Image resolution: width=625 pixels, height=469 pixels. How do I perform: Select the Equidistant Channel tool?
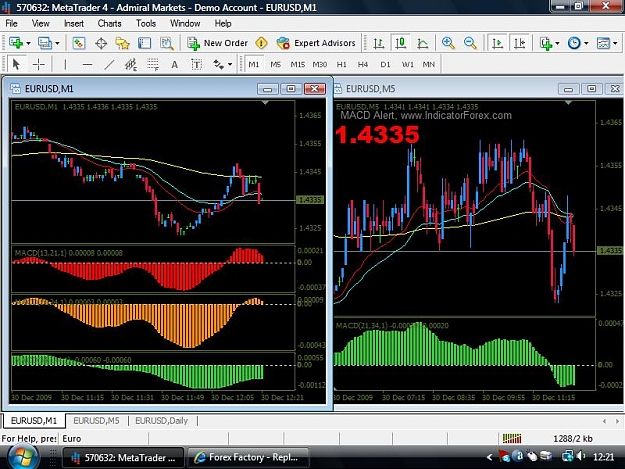tap(131, 64)
